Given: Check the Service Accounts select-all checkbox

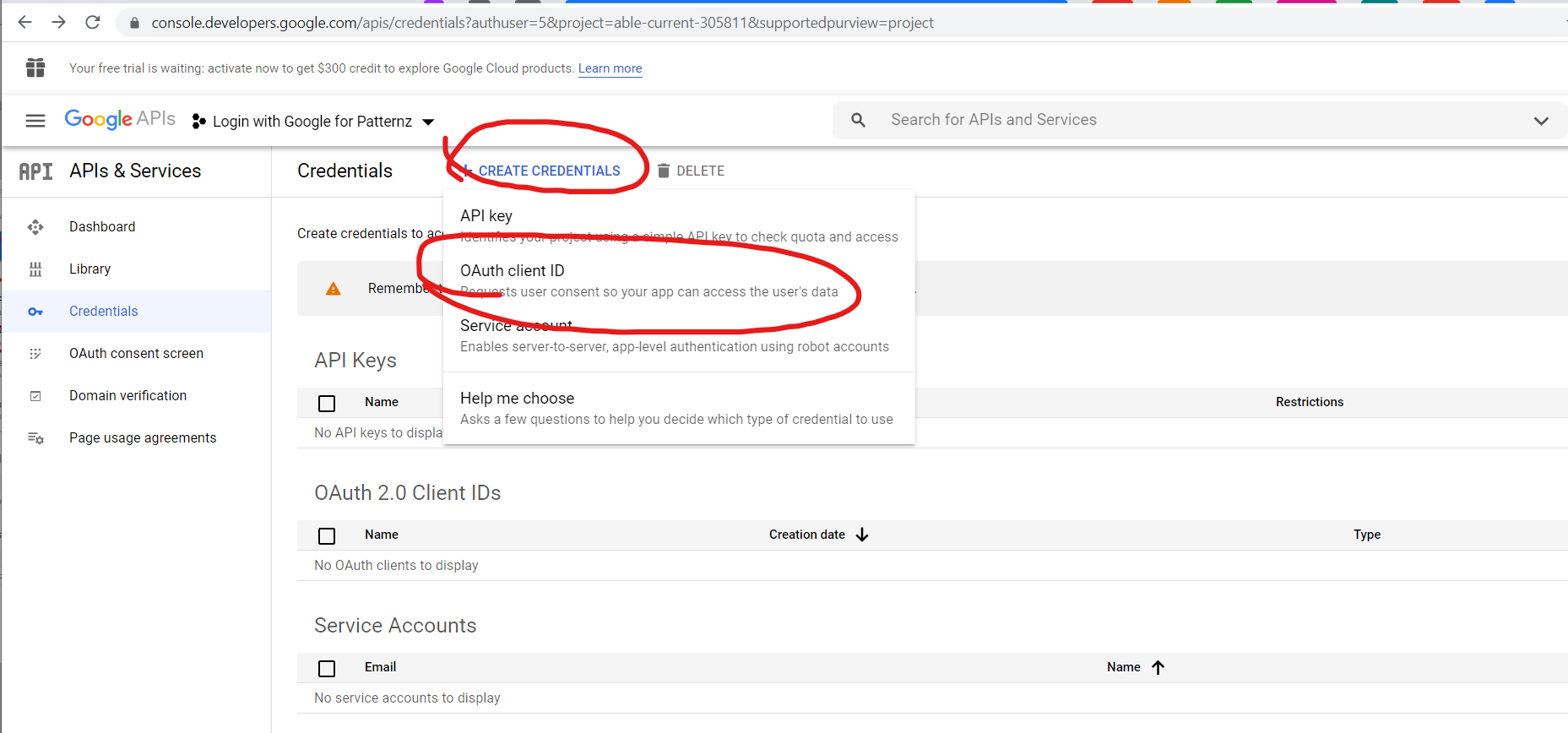Looking at the screenshot, I should coord(327,669).
